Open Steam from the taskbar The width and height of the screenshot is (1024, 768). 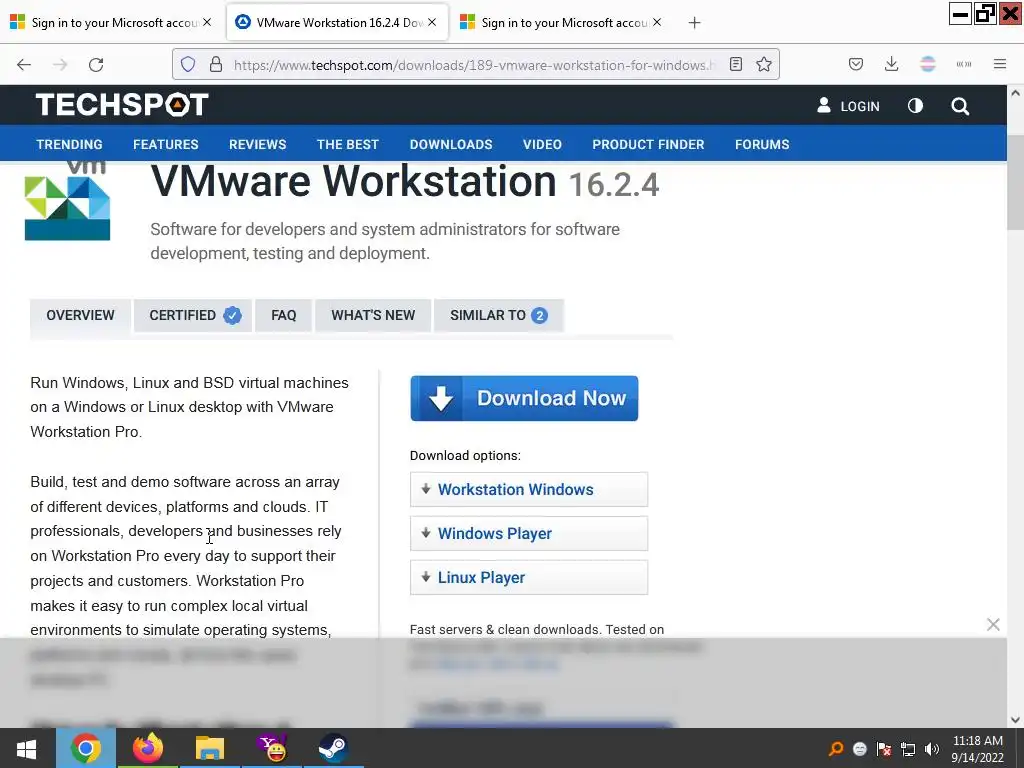click(x=333, y=748)
